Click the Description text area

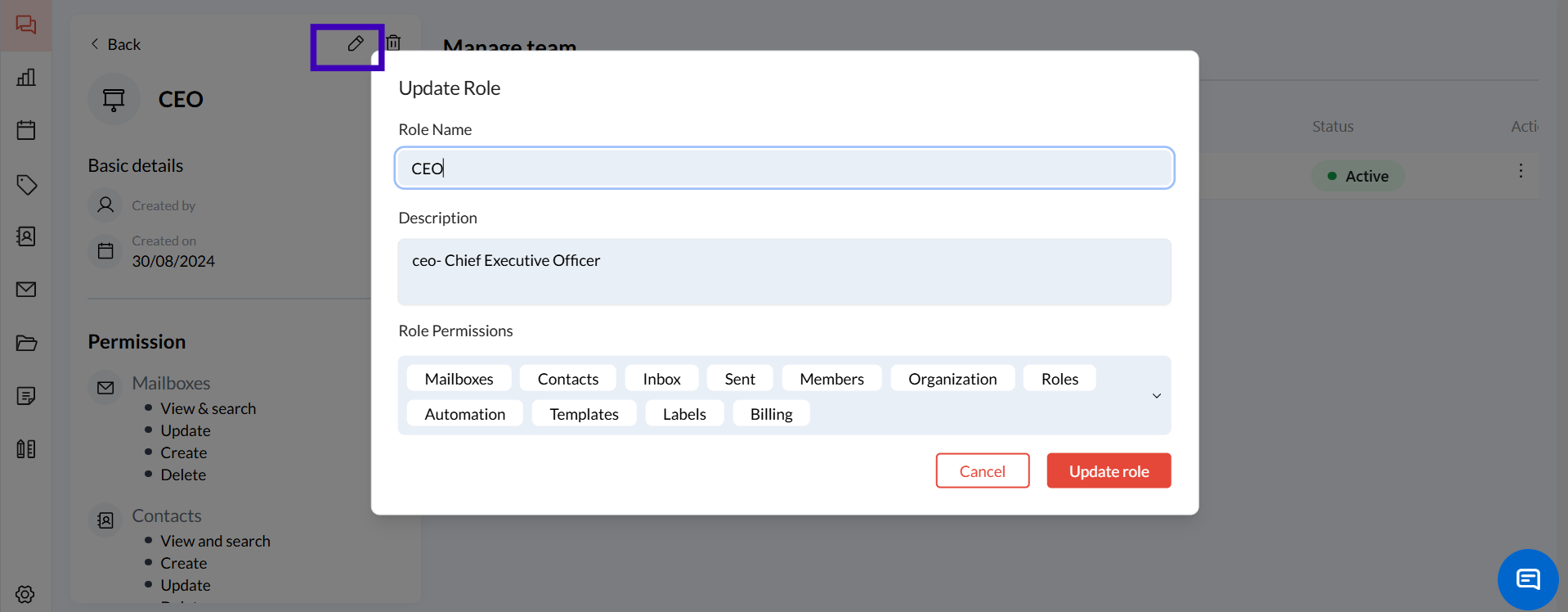pos(784,272)
